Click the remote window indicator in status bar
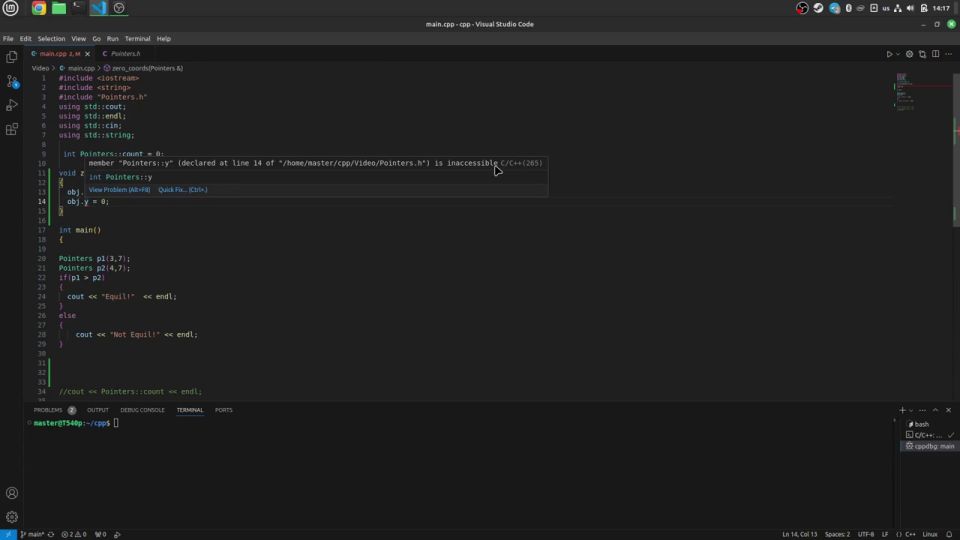Image resolution: width=960 pixels, height=540 pixels. click(x=8, y=534)
